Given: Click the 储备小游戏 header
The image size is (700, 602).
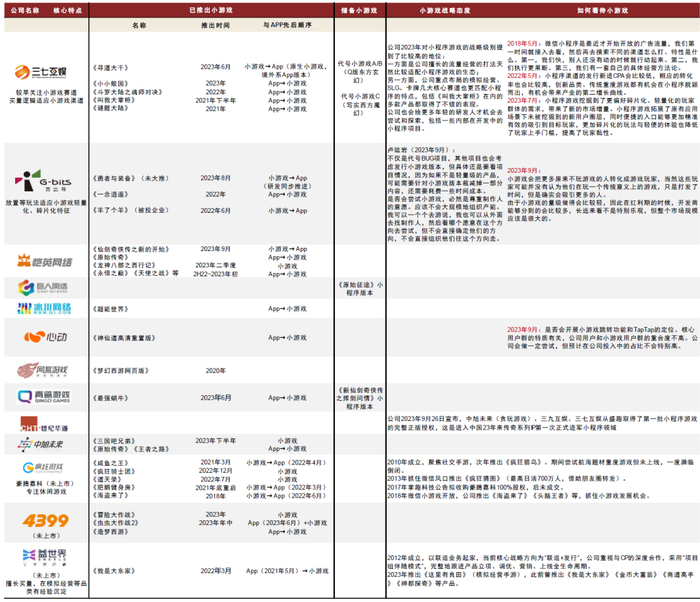Looking at the screenshot, I should pos(359,10).
